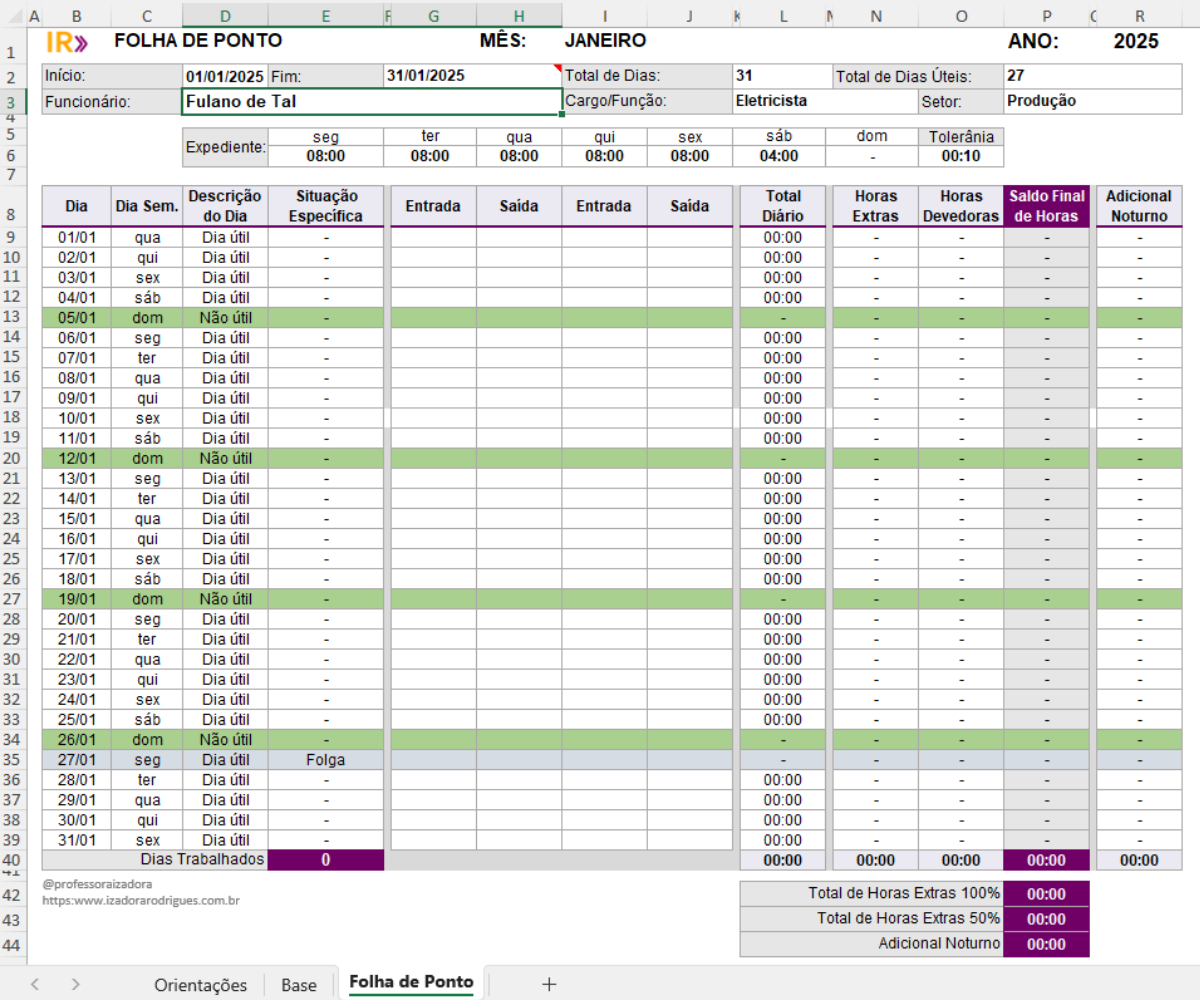Select the Início date 01/01/2025 cell
The height and width of the screenshot is (1000, 1200).
[x=225, y=76]
